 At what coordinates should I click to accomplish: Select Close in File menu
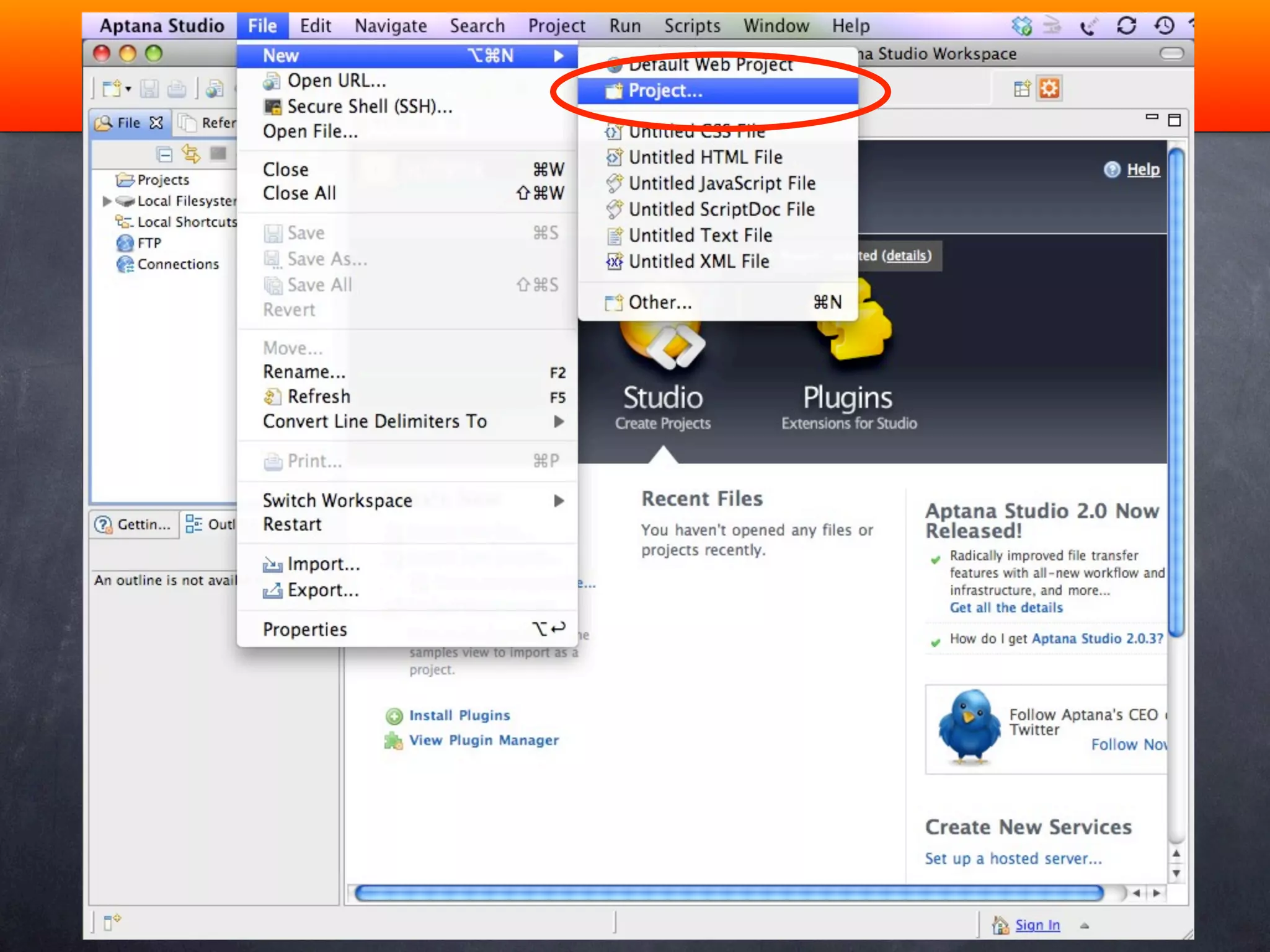coord(407,170)
